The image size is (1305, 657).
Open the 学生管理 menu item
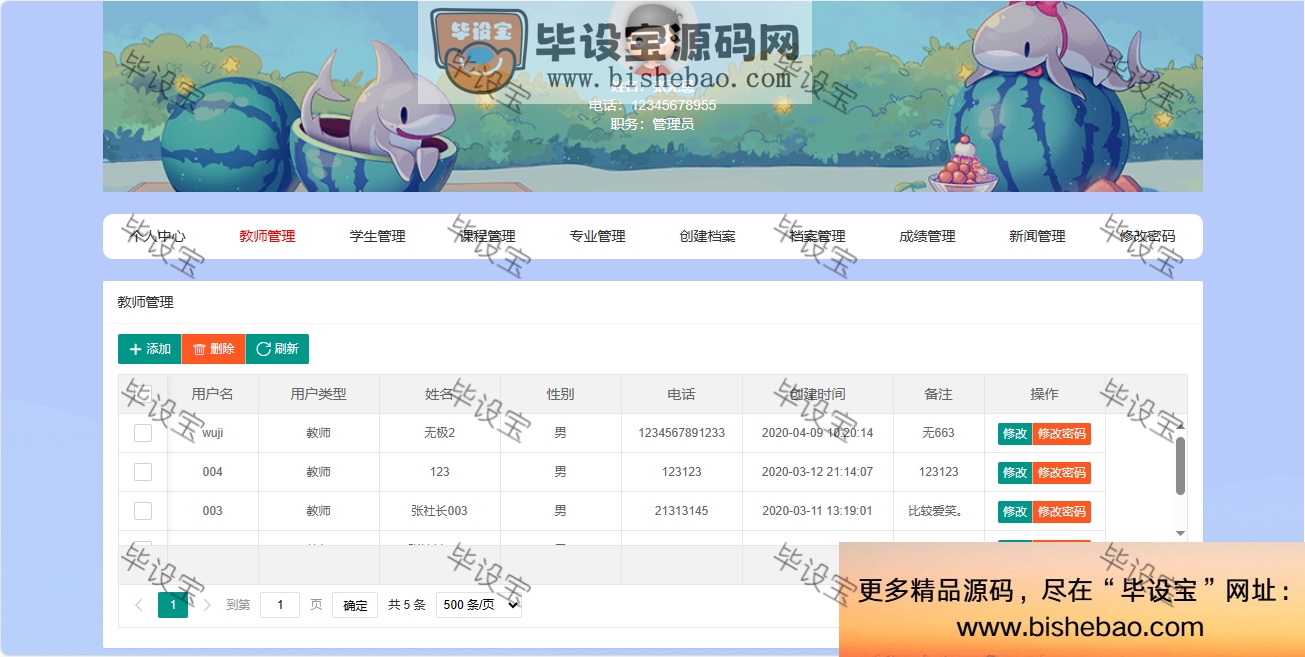pyautogui.click(x=377, y=237)
